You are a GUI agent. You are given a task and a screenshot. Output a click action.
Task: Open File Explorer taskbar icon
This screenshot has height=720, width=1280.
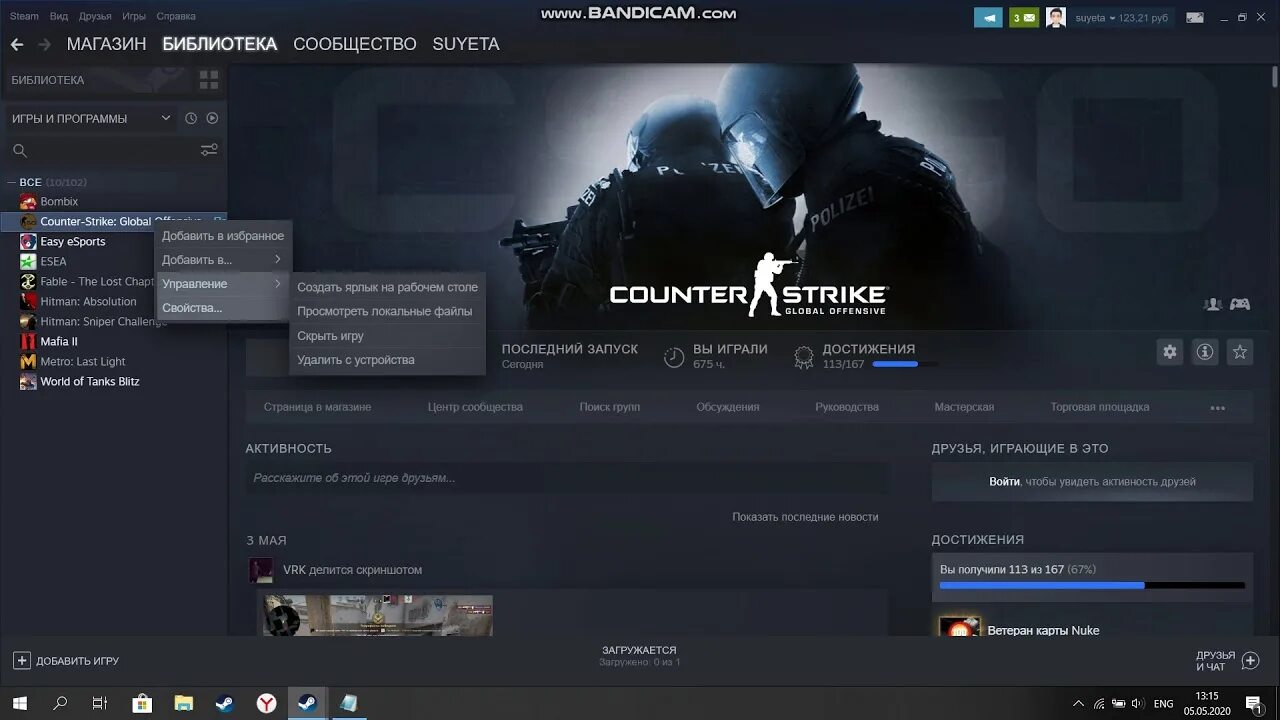[183, 703]
